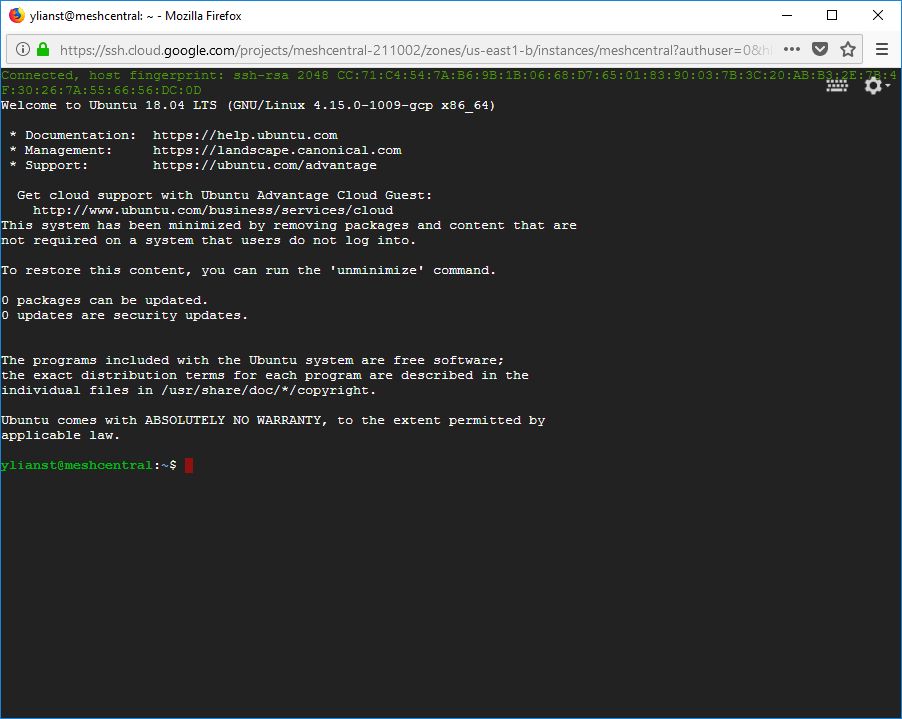The height and width of the screenshot is (719, 902).
Task: Click the https://ubuntu.com/advantage support text
Action: pos(265,165)
